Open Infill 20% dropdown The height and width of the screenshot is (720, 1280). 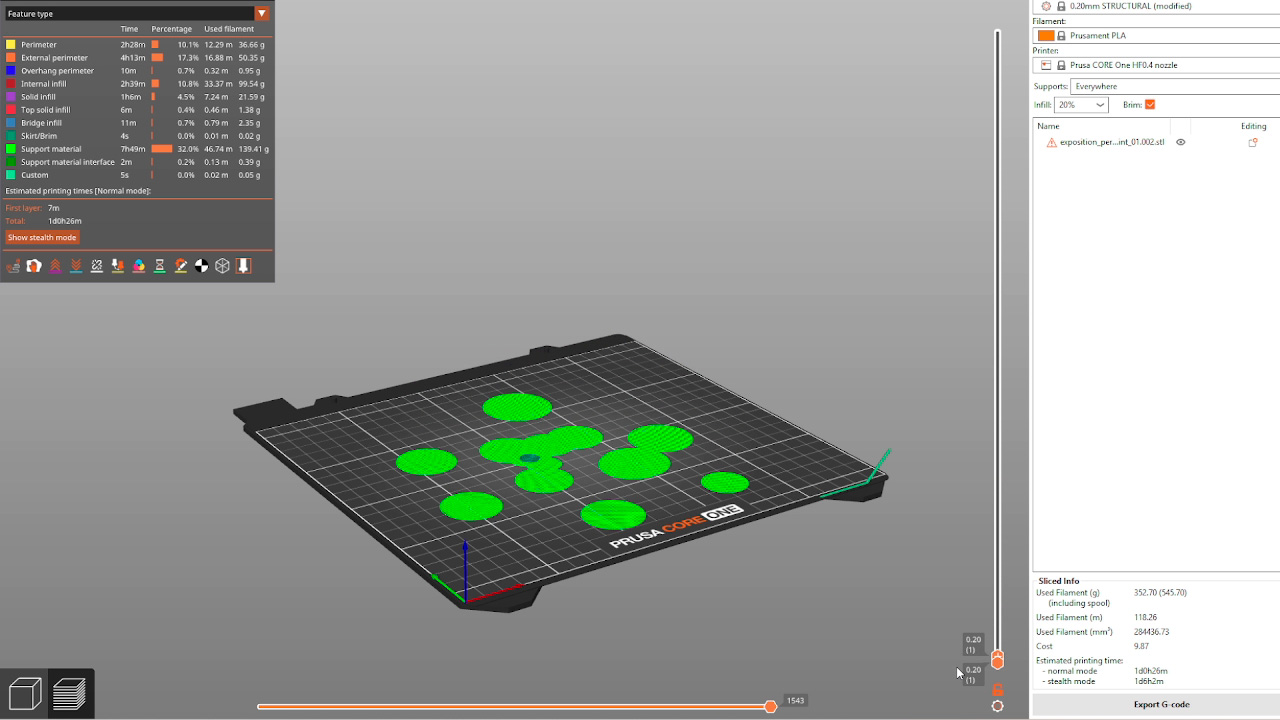[x=1081, y=105]
